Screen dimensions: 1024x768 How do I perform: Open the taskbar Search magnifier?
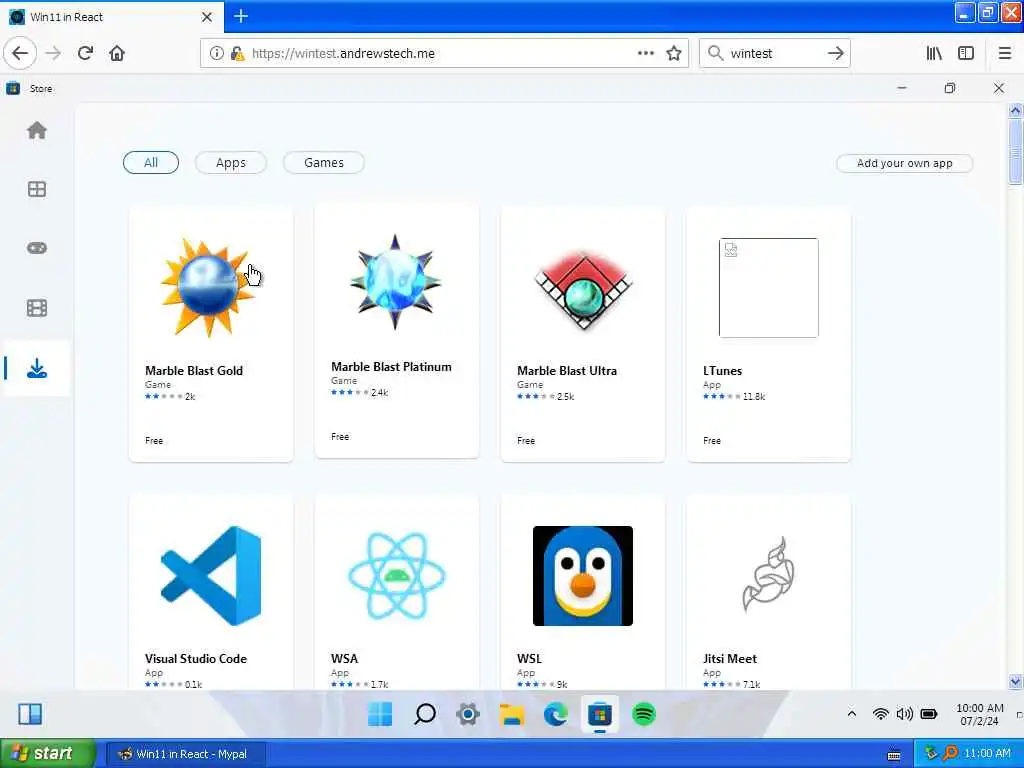pos(424,714)
